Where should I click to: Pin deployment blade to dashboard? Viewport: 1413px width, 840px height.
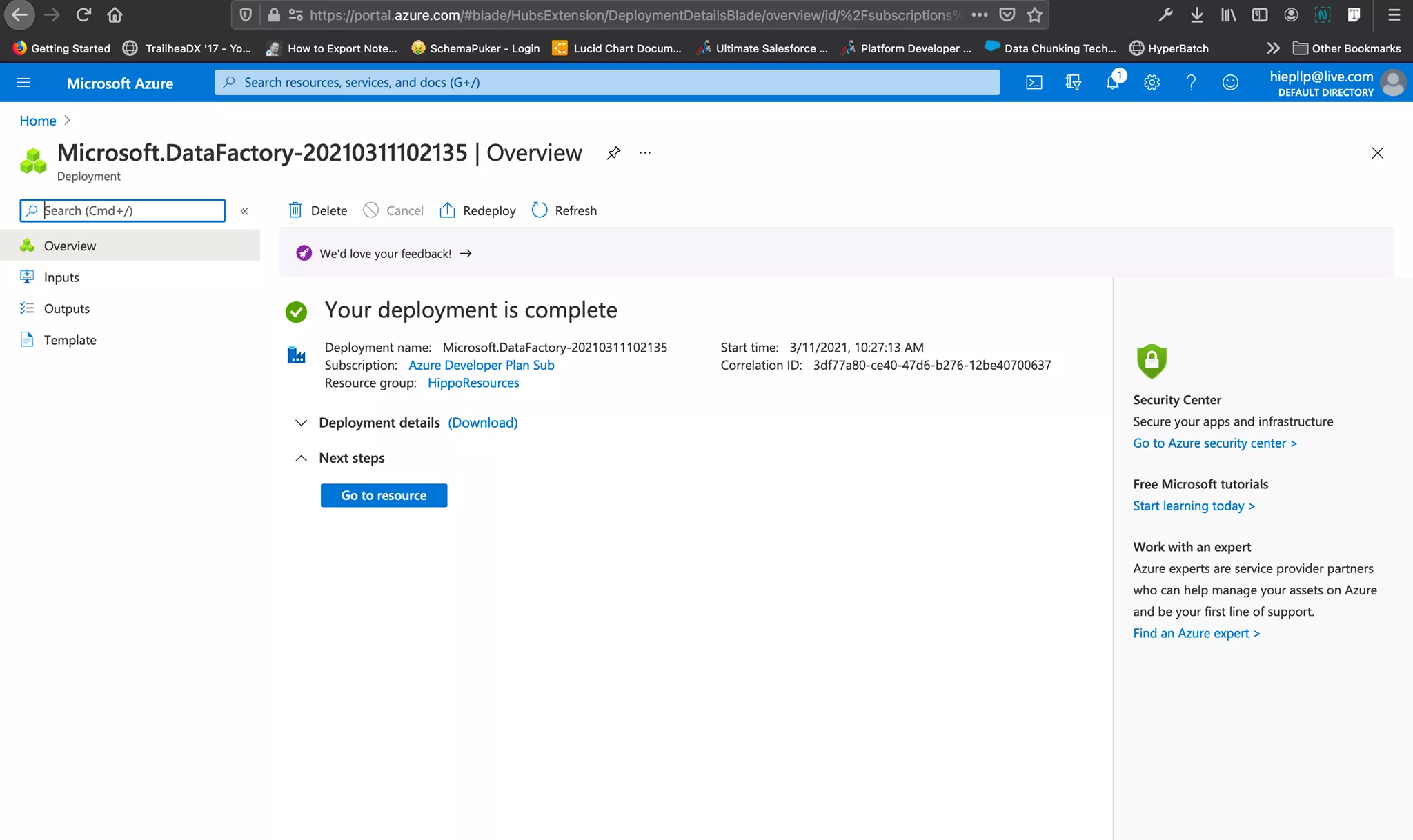613,153
